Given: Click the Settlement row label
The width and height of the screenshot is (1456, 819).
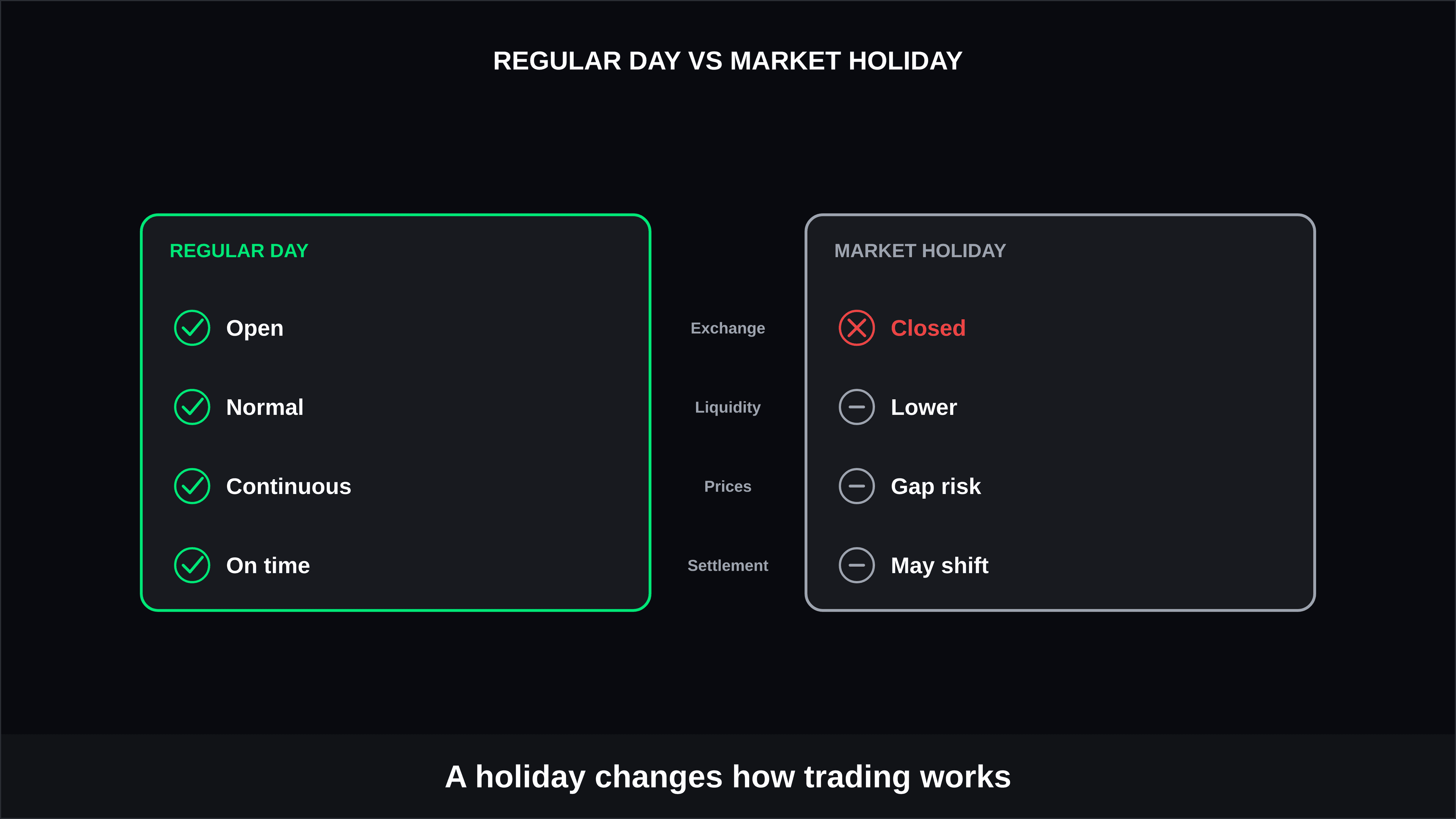Looking at the screenshot, I should [728, 566].
